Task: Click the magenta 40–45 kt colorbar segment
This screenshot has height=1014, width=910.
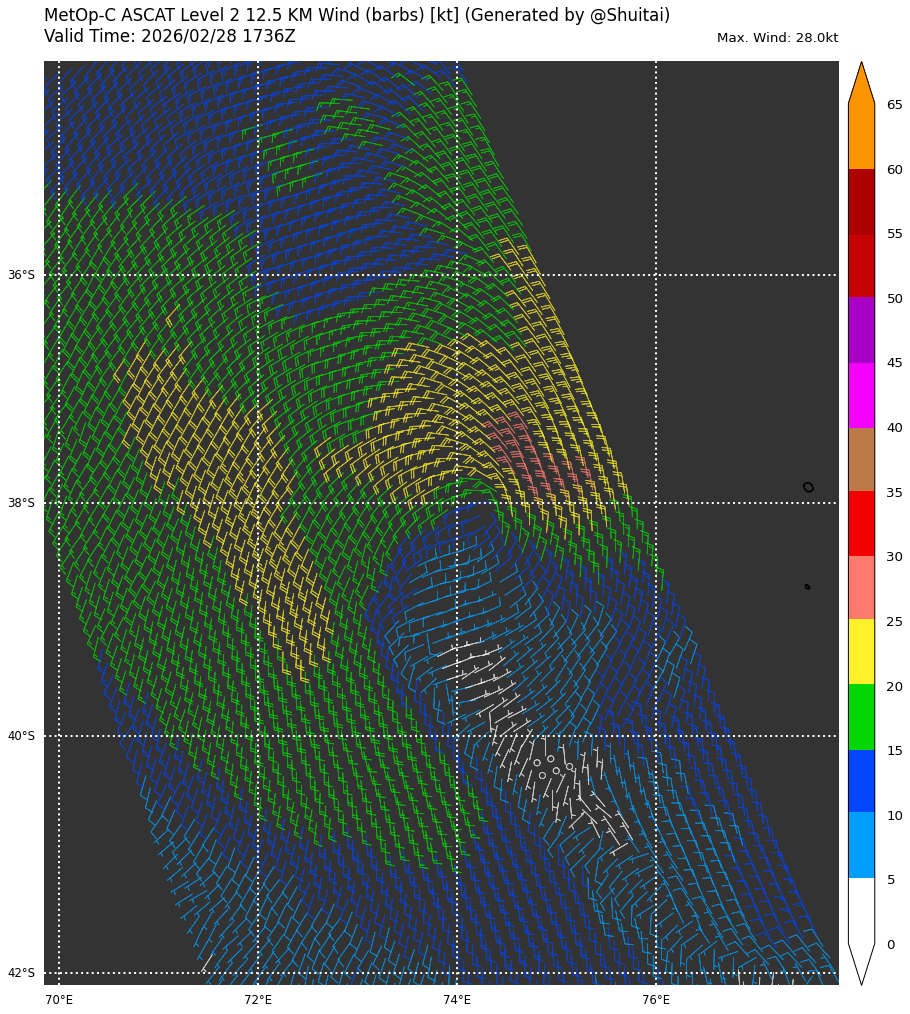Action: 861,395
